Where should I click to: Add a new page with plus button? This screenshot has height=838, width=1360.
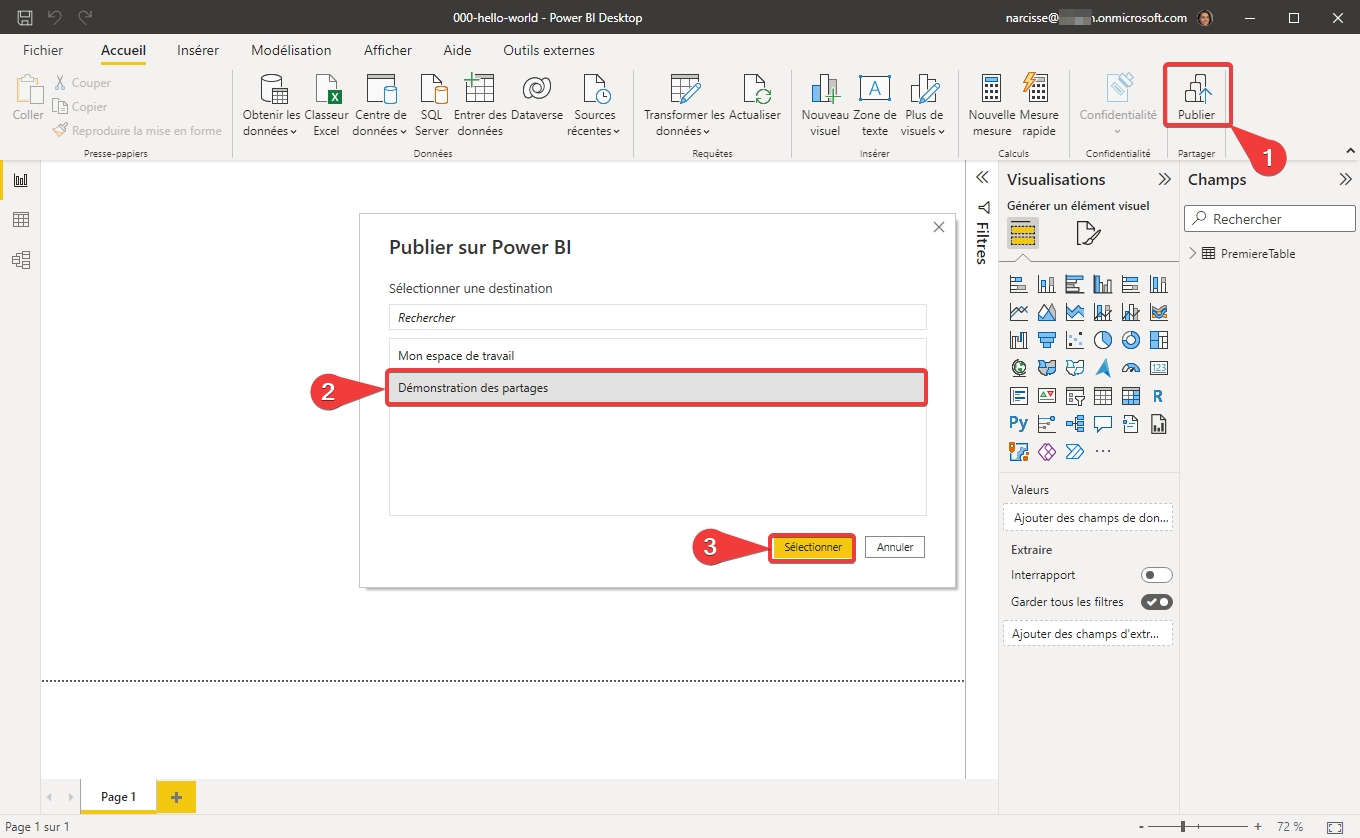[x=177, y=797]
